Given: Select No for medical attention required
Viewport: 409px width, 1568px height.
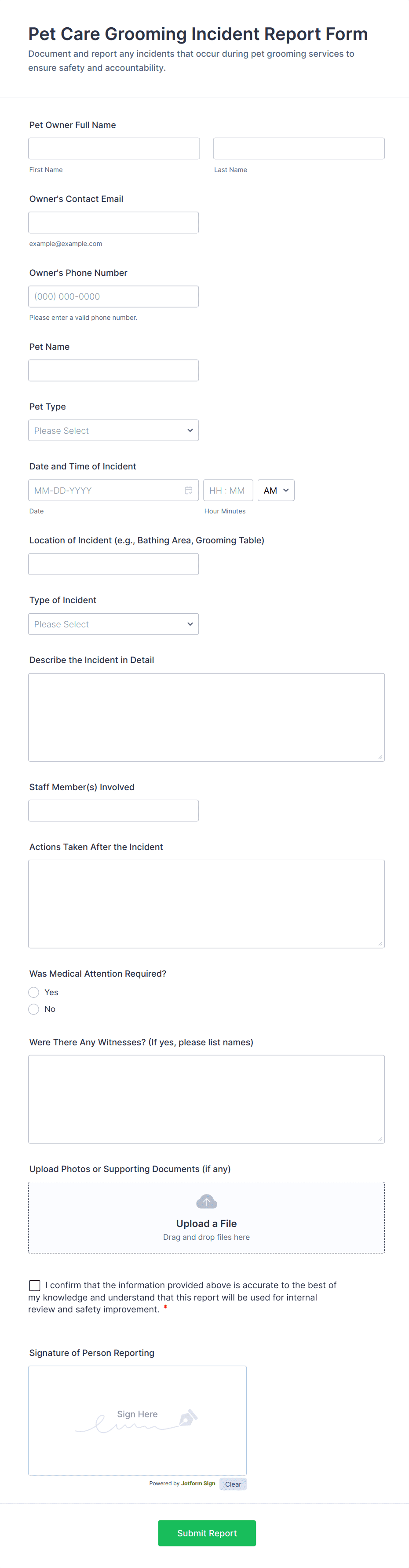Looking at the screenshot, I should (34, 1009).
